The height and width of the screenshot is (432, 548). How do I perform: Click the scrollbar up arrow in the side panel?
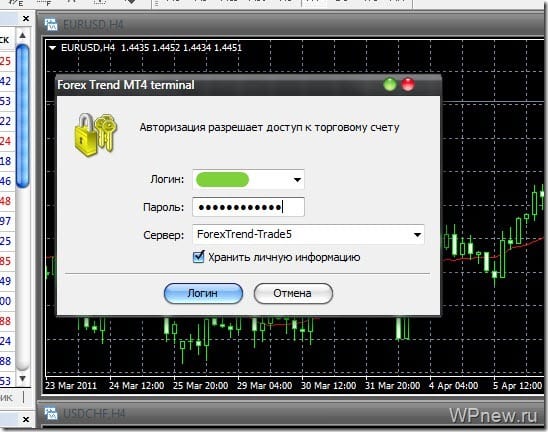(22, 35)
